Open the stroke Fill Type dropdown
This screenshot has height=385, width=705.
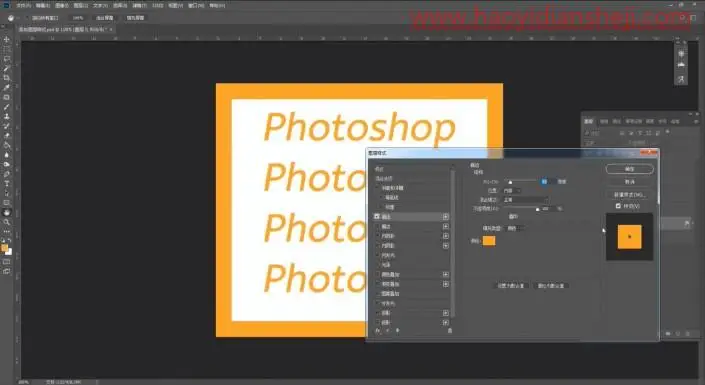click(x=515, y=228)
